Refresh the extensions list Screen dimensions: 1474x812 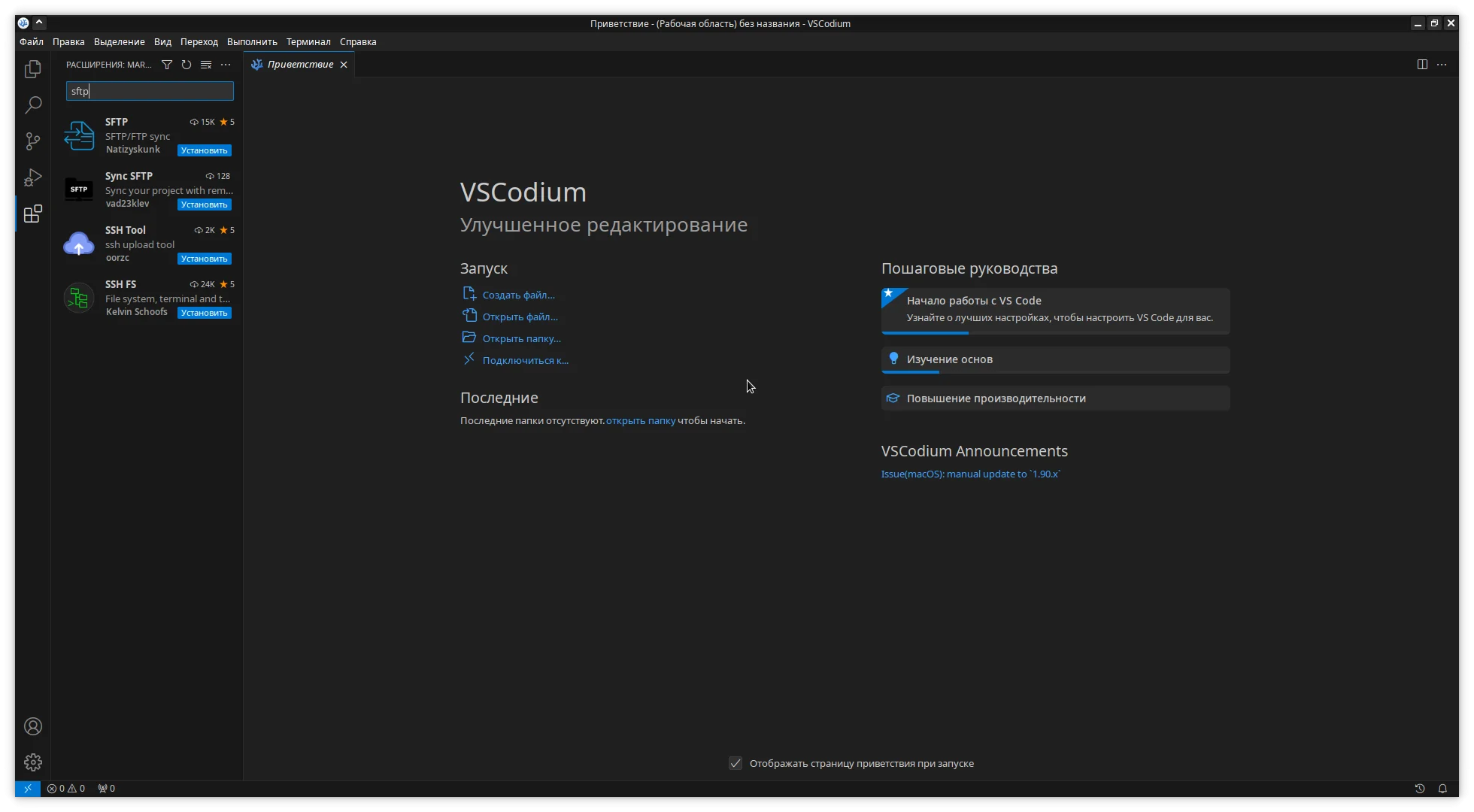(187, 65)
